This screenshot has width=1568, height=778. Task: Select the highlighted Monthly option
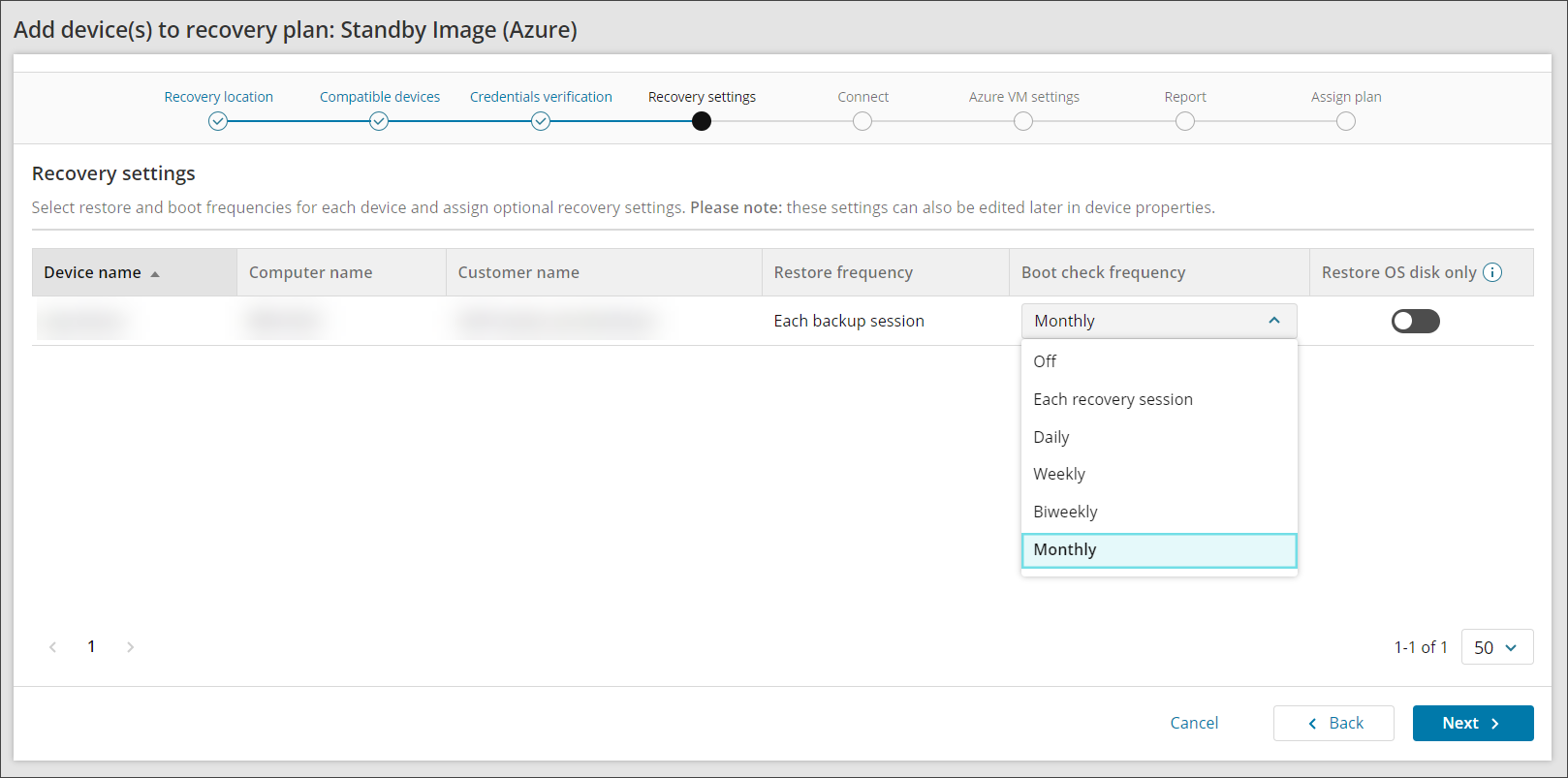point(1159,550)
